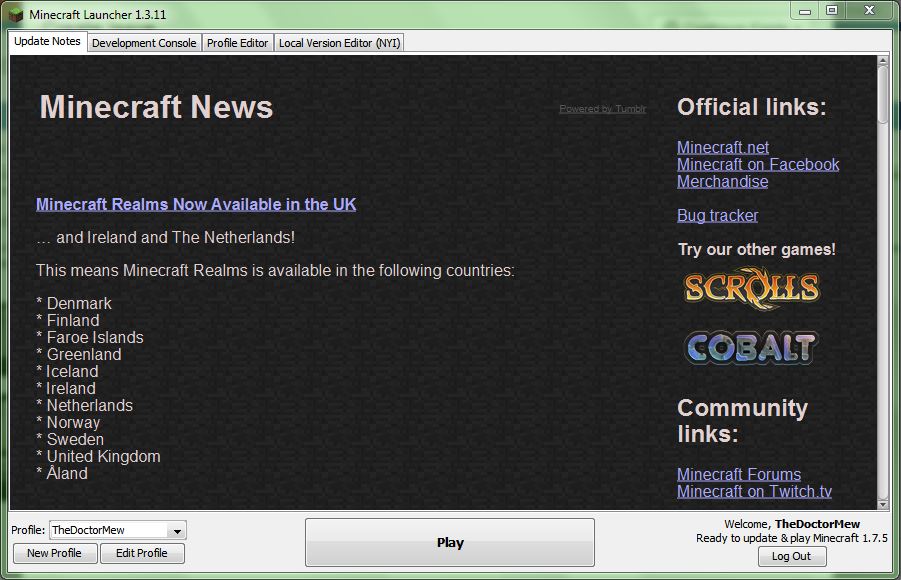Viewport: 901px width, 580px height.
Task: Click the Scrolls game logo
Action: click(752, 288)
